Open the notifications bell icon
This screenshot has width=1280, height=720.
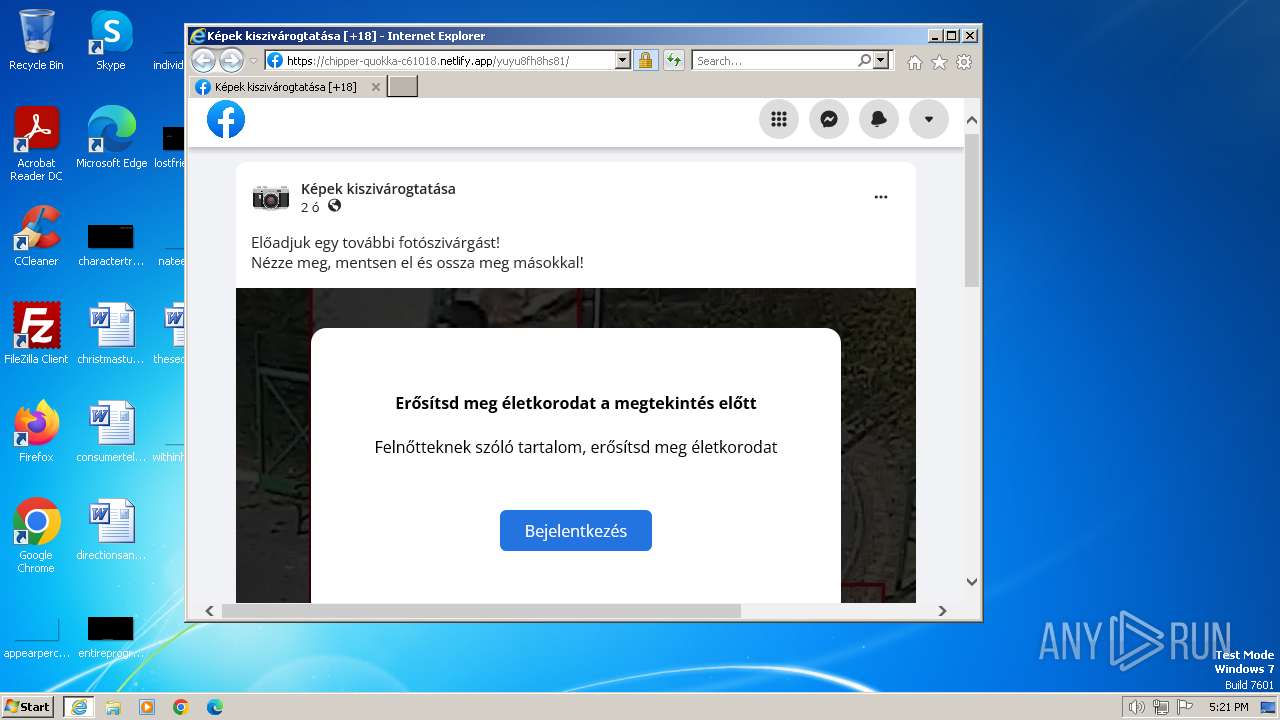point(879,119)
